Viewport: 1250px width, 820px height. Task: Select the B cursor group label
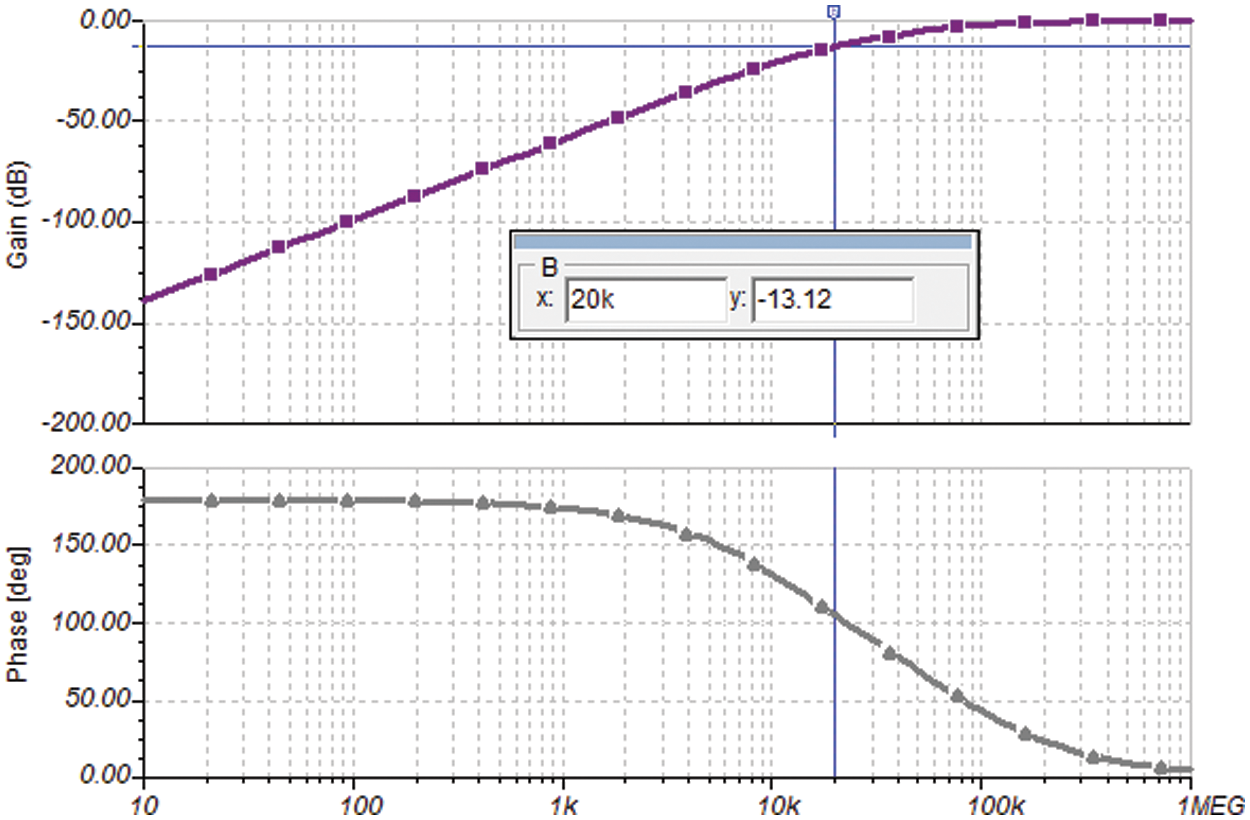pyautogui.click(x=549, y=267)
